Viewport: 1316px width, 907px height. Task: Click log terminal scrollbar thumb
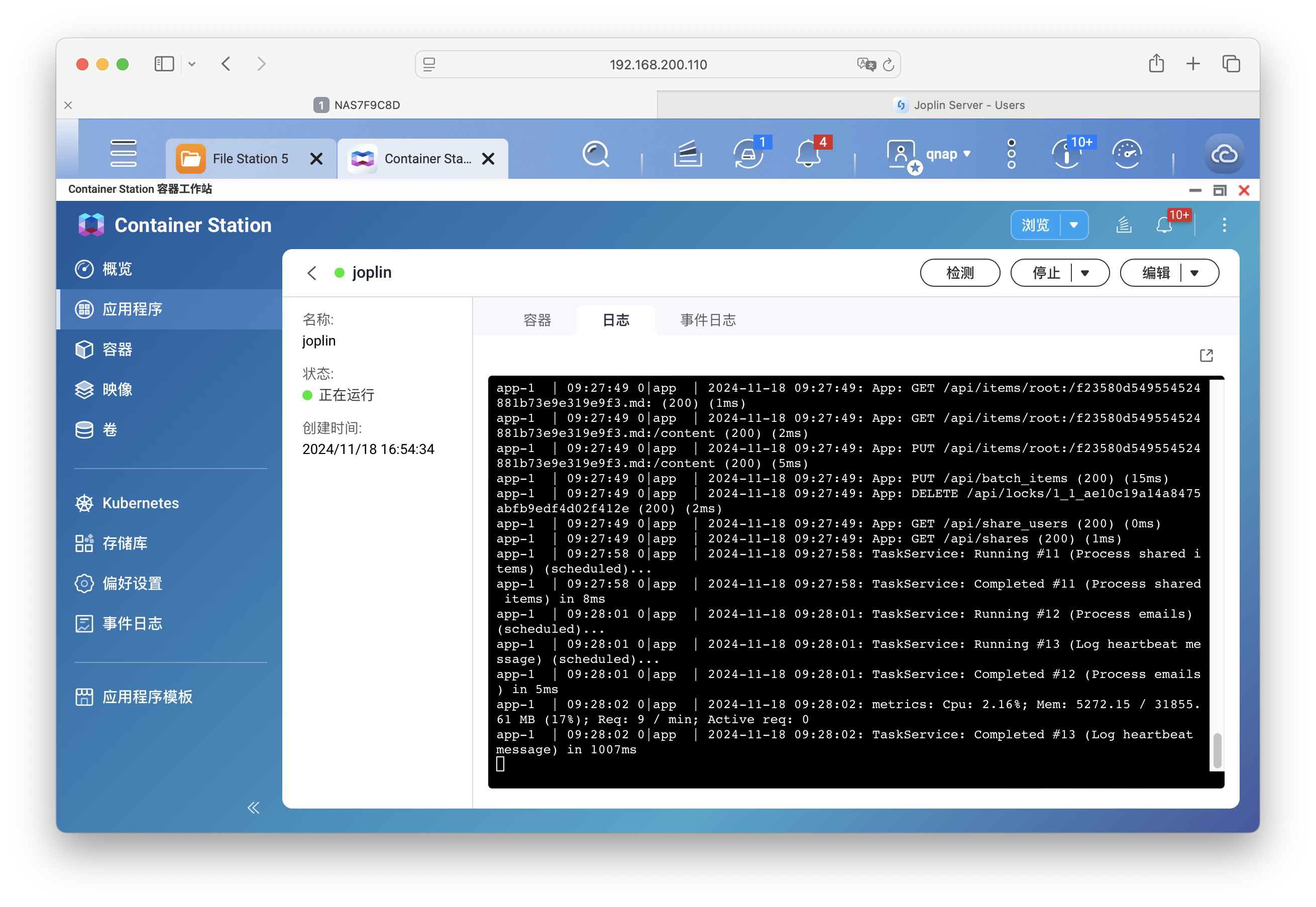click(1217, 751)
